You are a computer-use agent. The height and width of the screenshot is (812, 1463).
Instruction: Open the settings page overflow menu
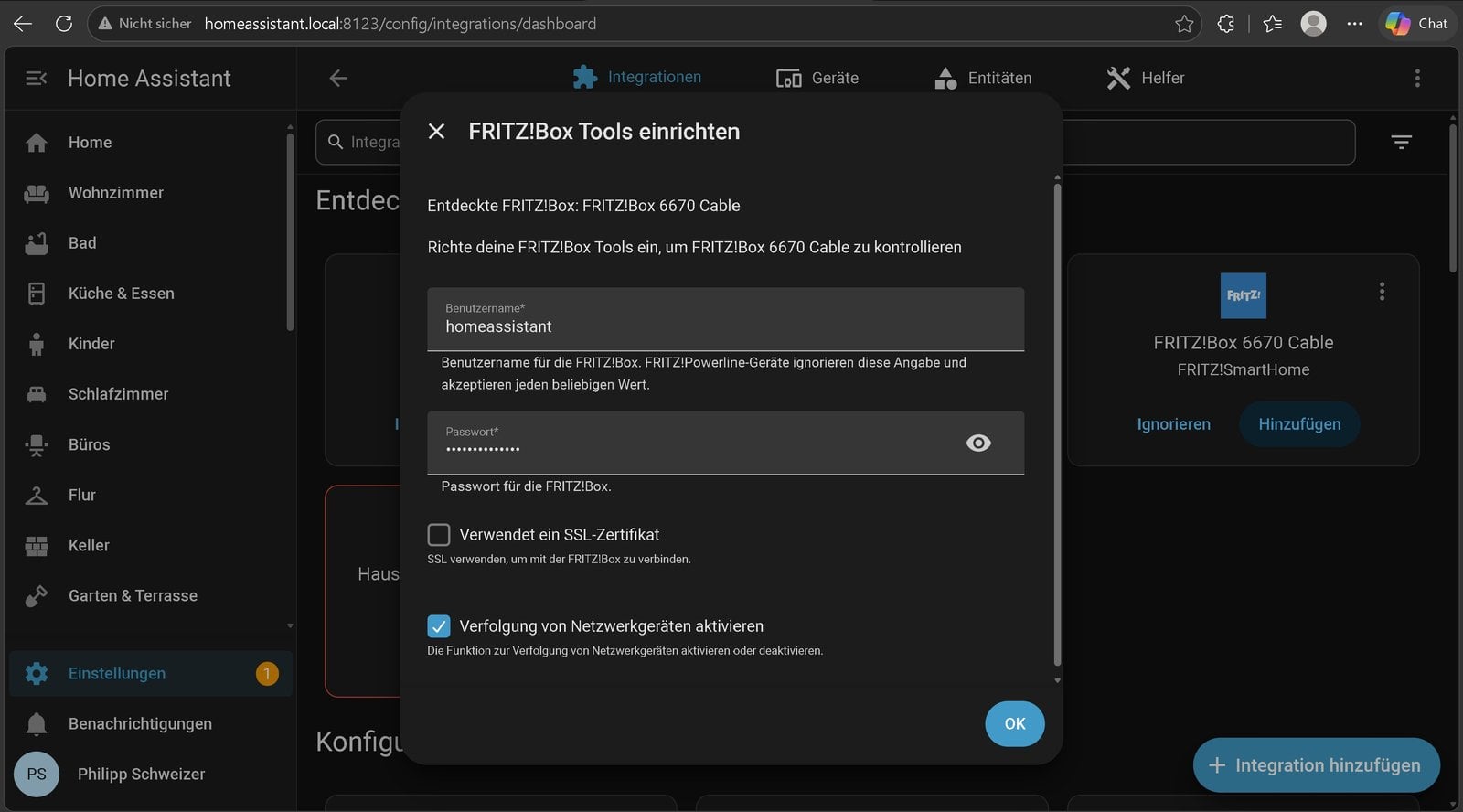click(1417, 79)
